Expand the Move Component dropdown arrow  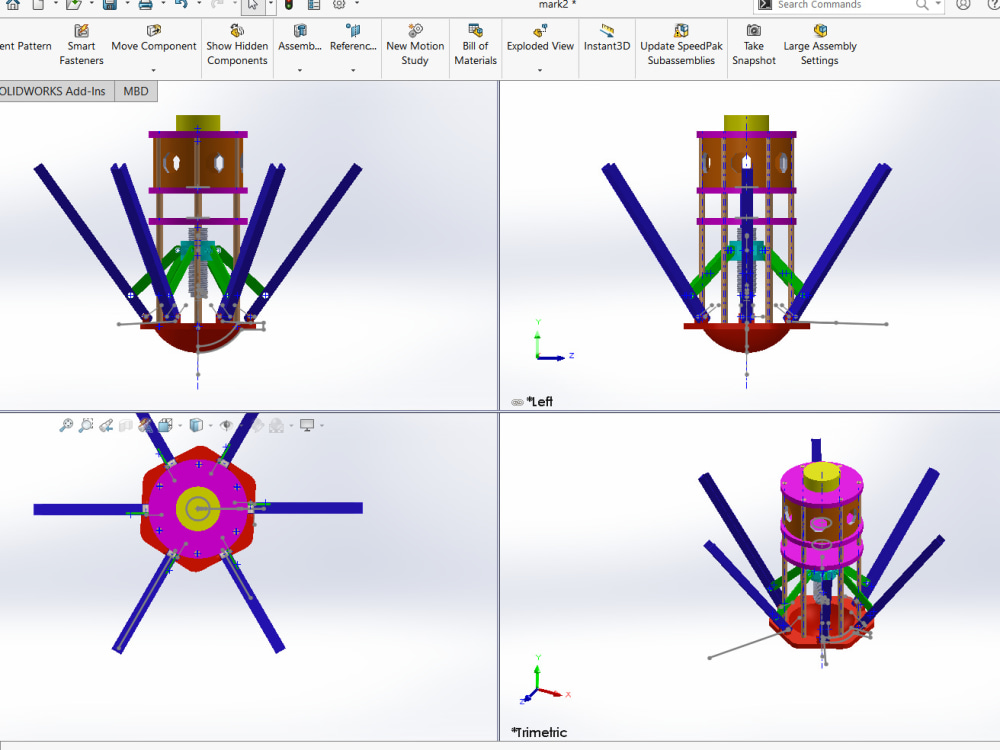(153, 69)
